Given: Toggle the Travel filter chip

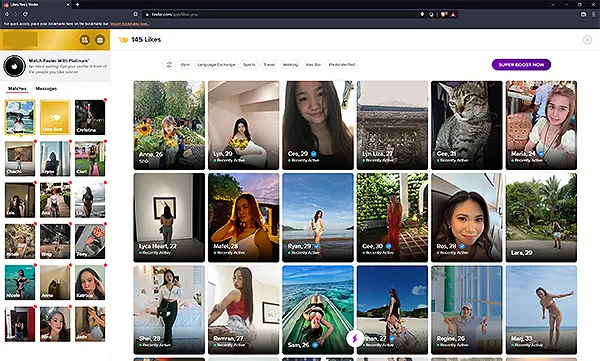Looking at the screenshot, I should 269,65.
